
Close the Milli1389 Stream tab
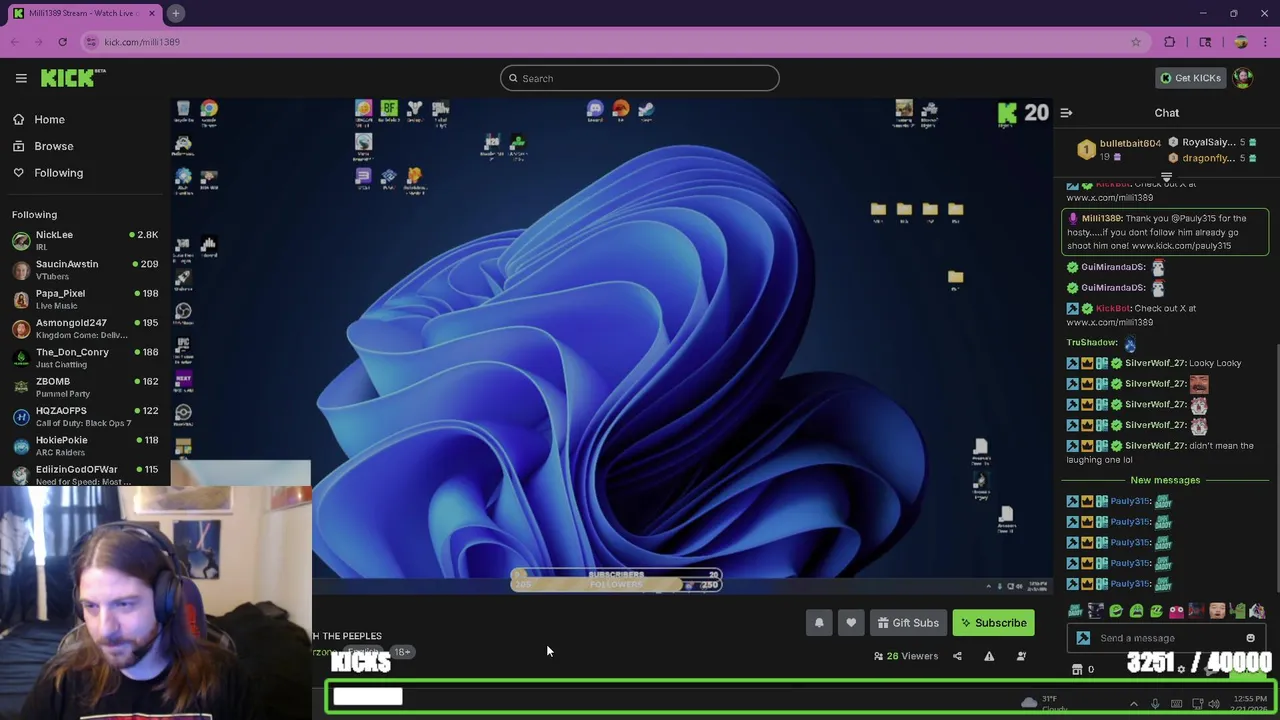(x=152, y=13)
